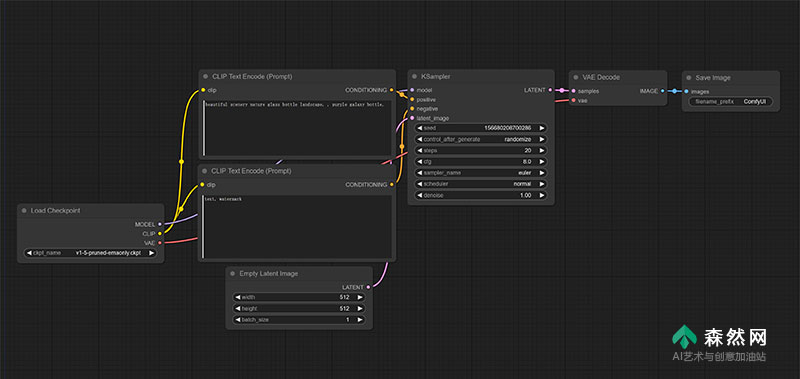800x379 pixels.
Task: Increase denoise with its right arrow
Action: (542, 195)
